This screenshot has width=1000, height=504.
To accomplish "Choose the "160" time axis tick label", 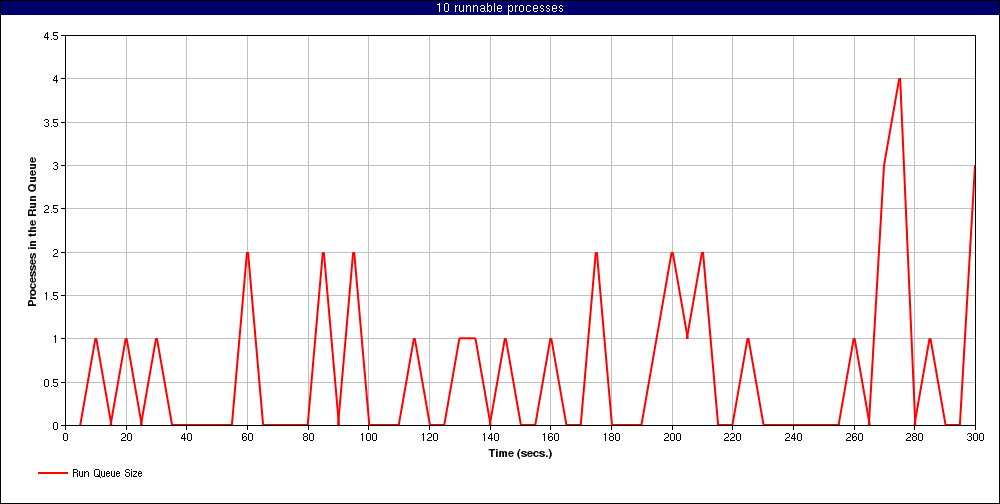I will [550, 438].
